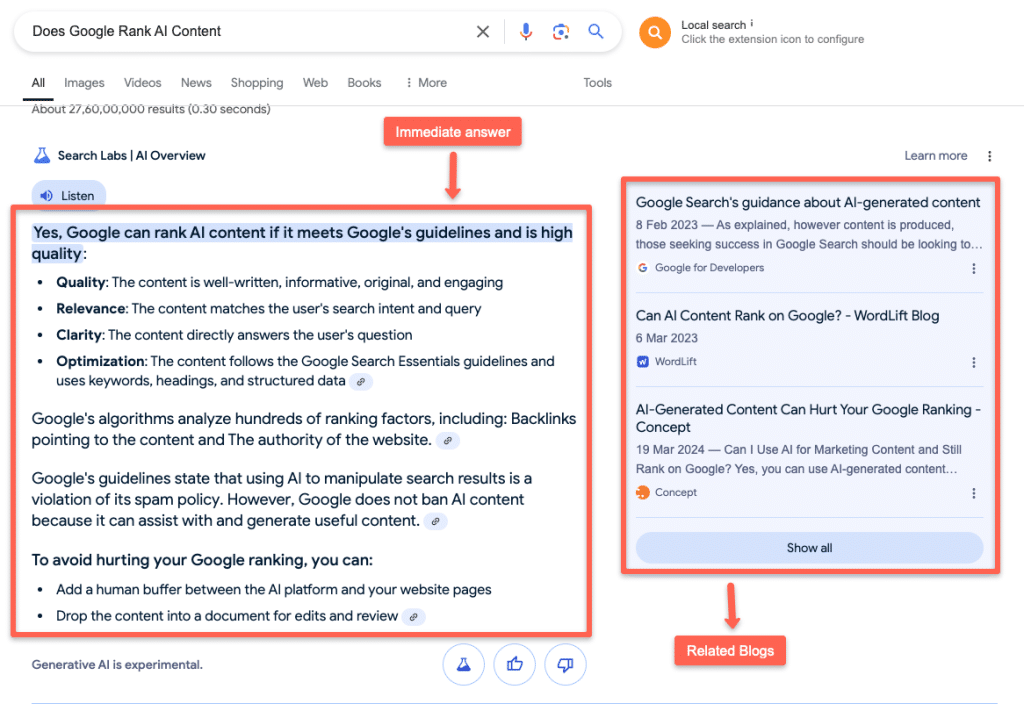The image size is (1024, 704).
Task: Click the link chip after Optimization bullet
Action: pos(361,381)
